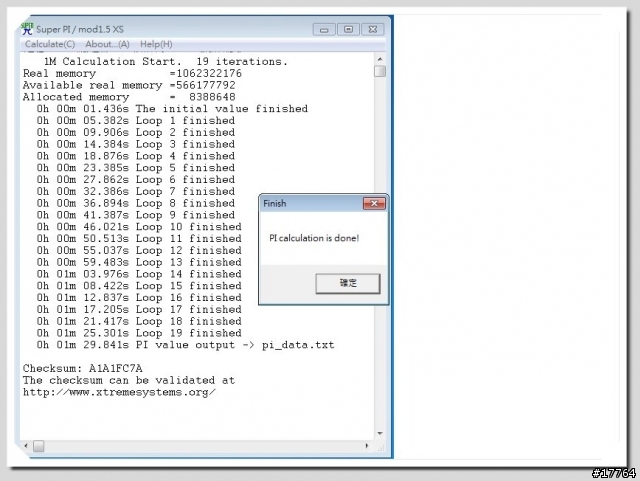Click the 'Loop 14 finished' line
This screenshot has width=640, height=481.
[x=139, y=274]
